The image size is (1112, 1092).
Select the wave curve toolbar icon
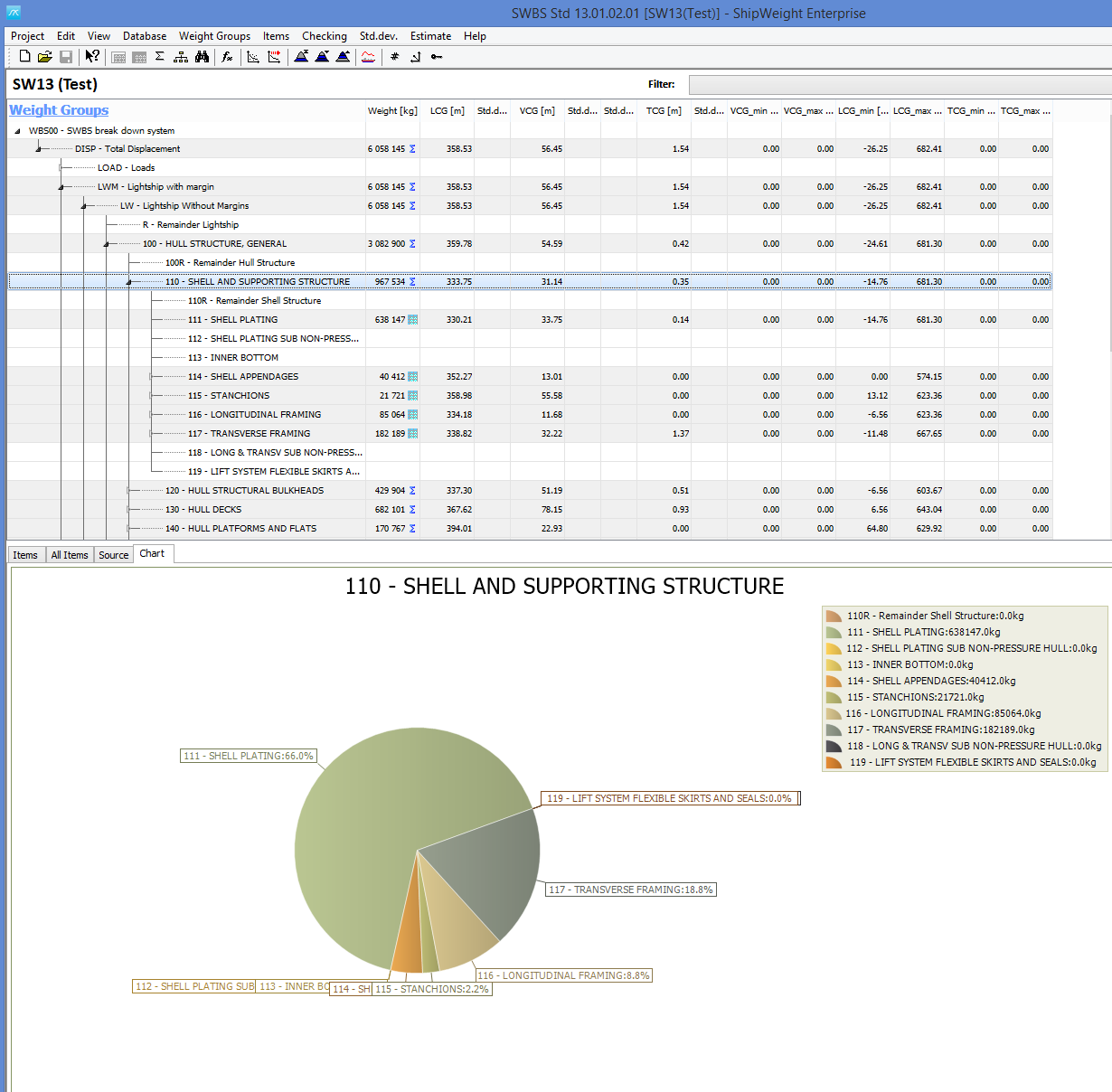[x=368, y=56]
